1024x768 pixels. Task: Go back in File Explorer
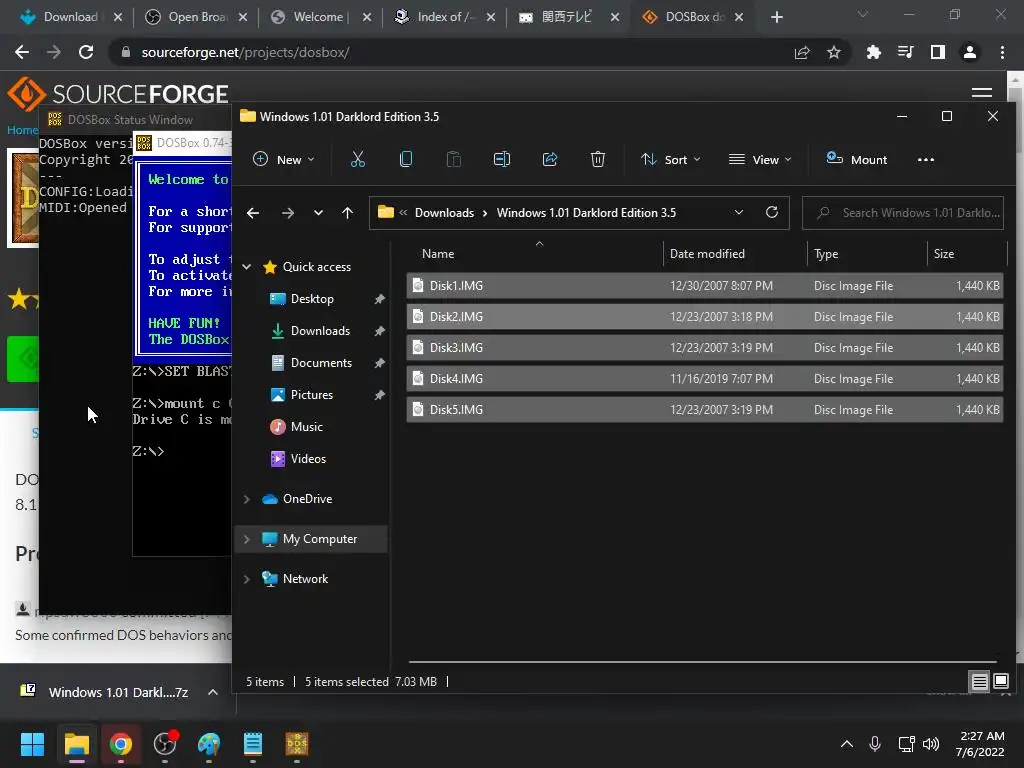coord(253,213)
